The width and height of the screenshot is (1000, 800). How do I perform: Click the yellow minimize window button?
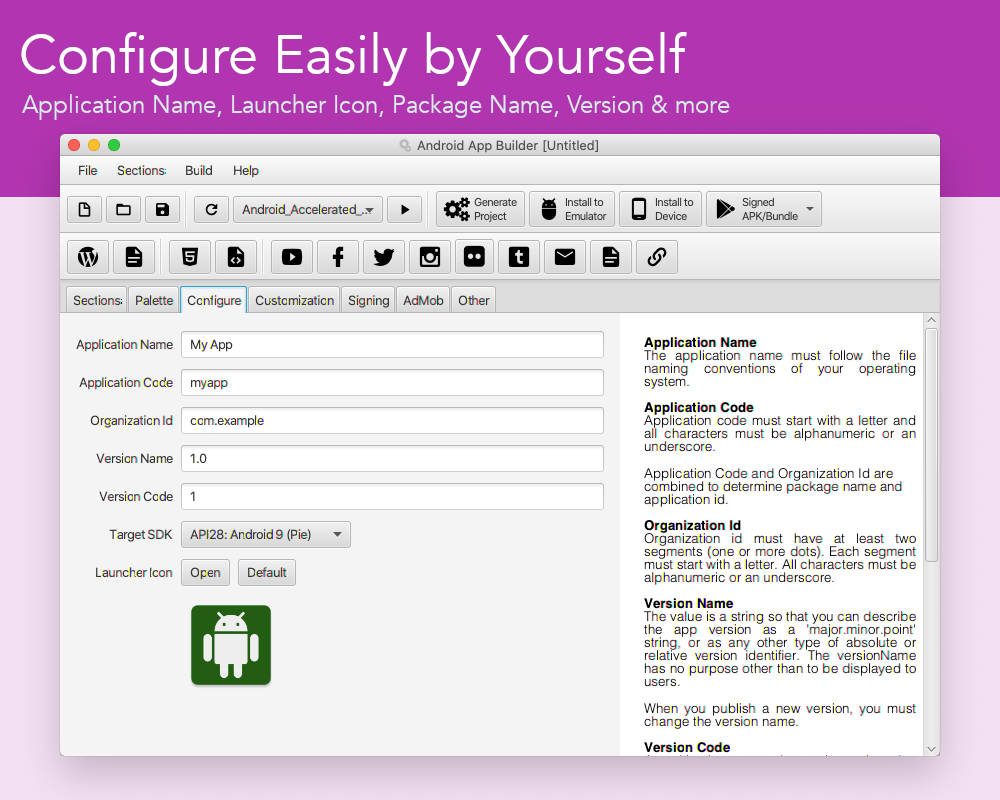pos(94,145)
